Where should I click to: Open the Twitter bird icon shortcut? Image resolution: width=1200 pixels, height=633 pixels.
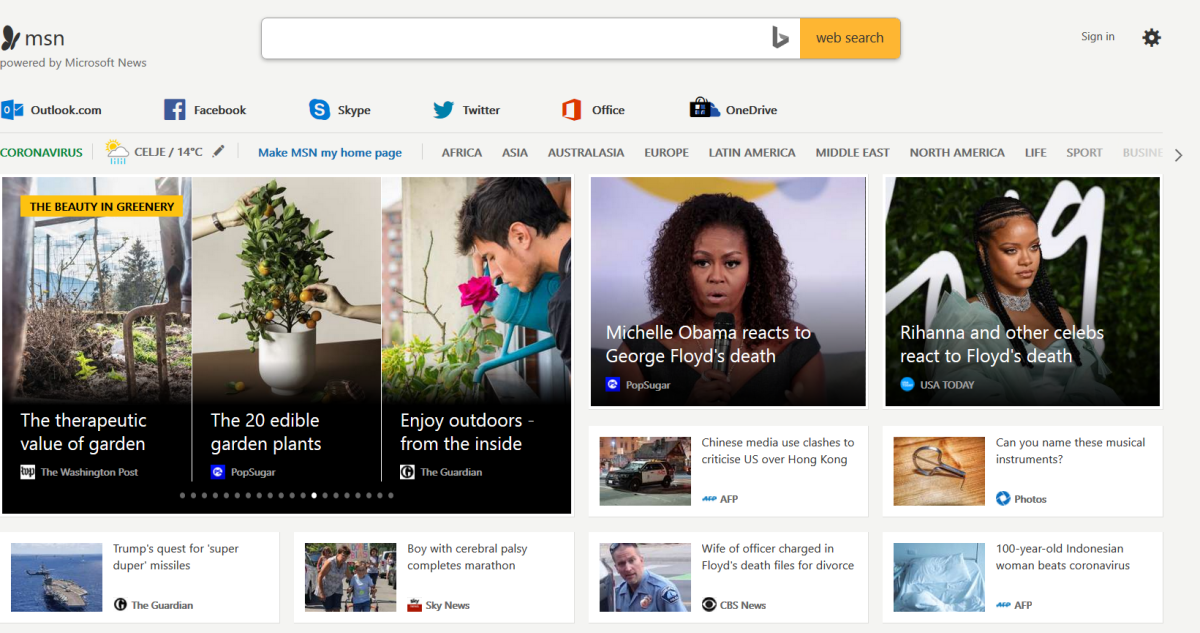tap(443, 110)
